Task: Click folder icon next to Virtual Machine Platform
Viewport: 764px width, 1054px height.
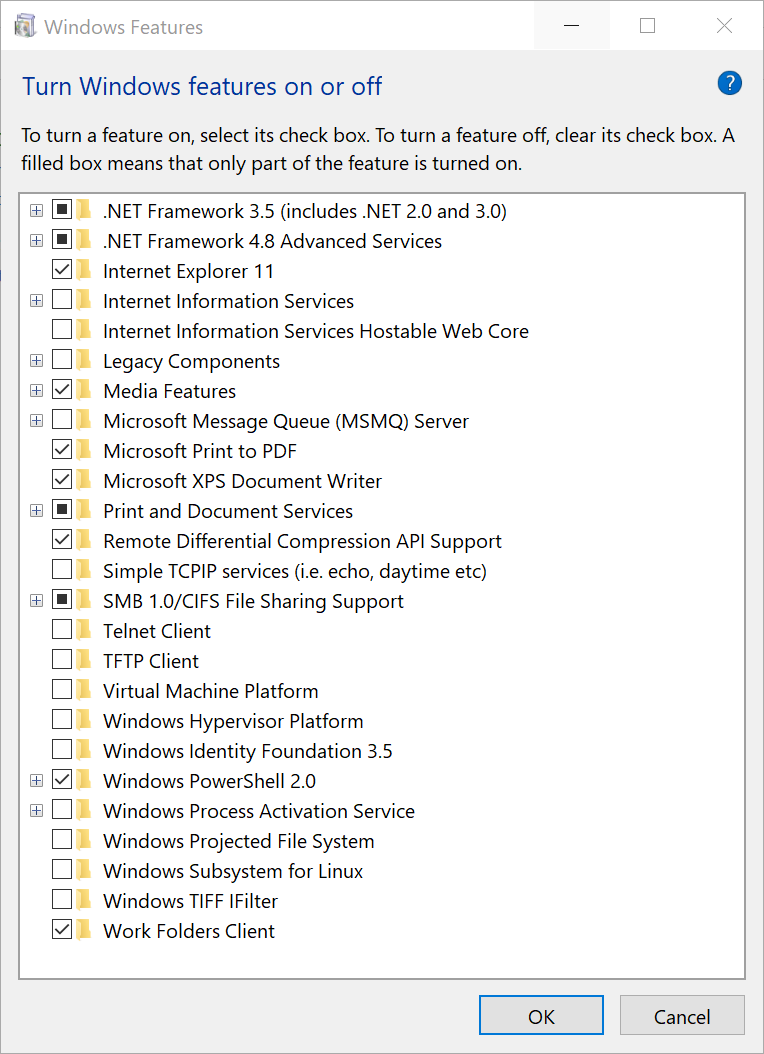Action: (x=85, y=691)
